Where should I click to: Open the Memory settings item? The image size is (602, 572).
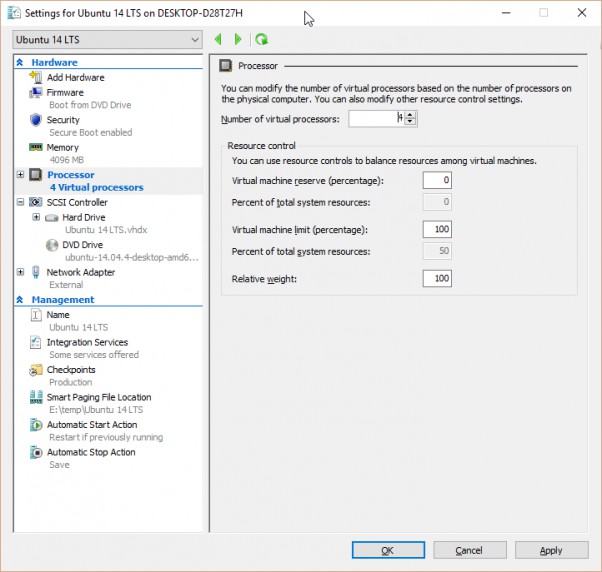(62, 147)
